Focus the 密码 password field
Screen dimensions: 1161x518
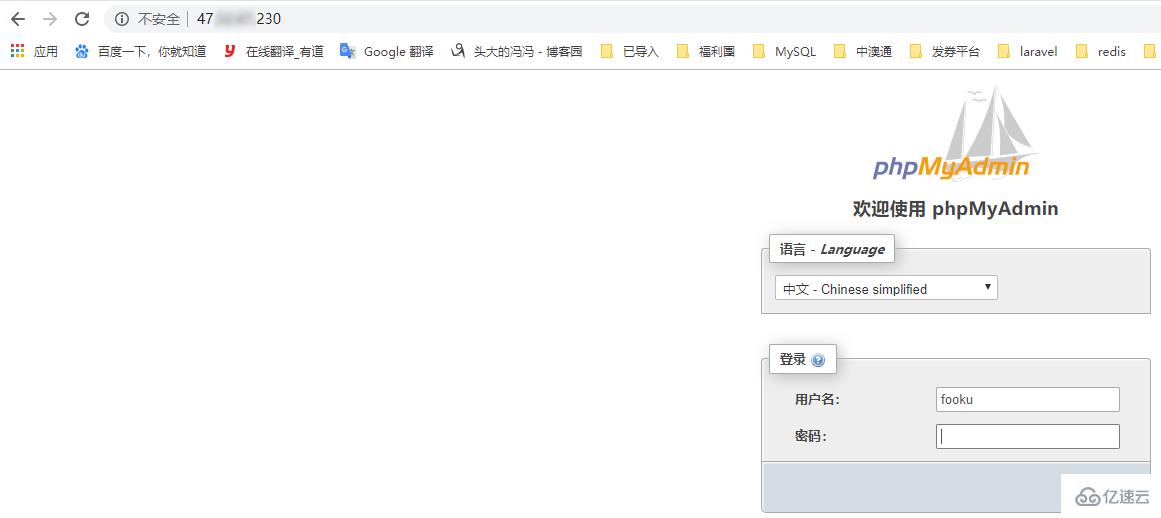click(1028, 437)
